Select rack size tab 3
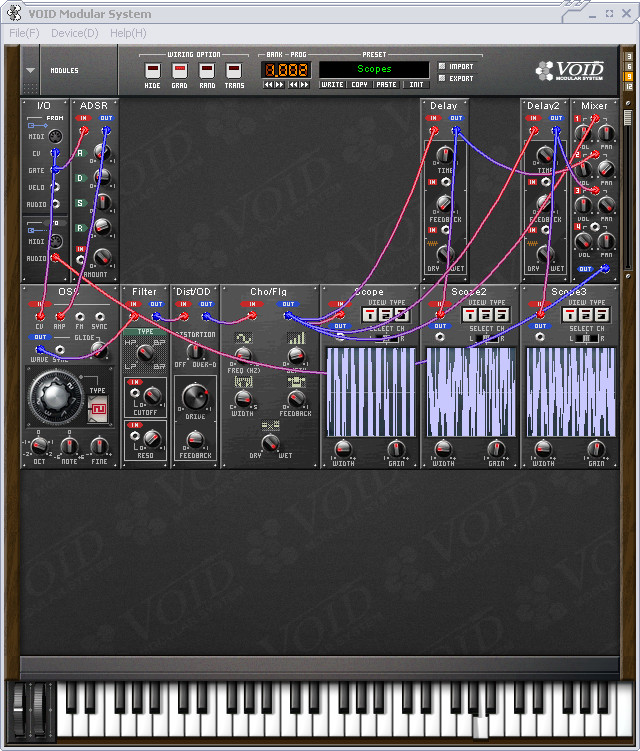This screenshot has height=751, width=640. 628,56
